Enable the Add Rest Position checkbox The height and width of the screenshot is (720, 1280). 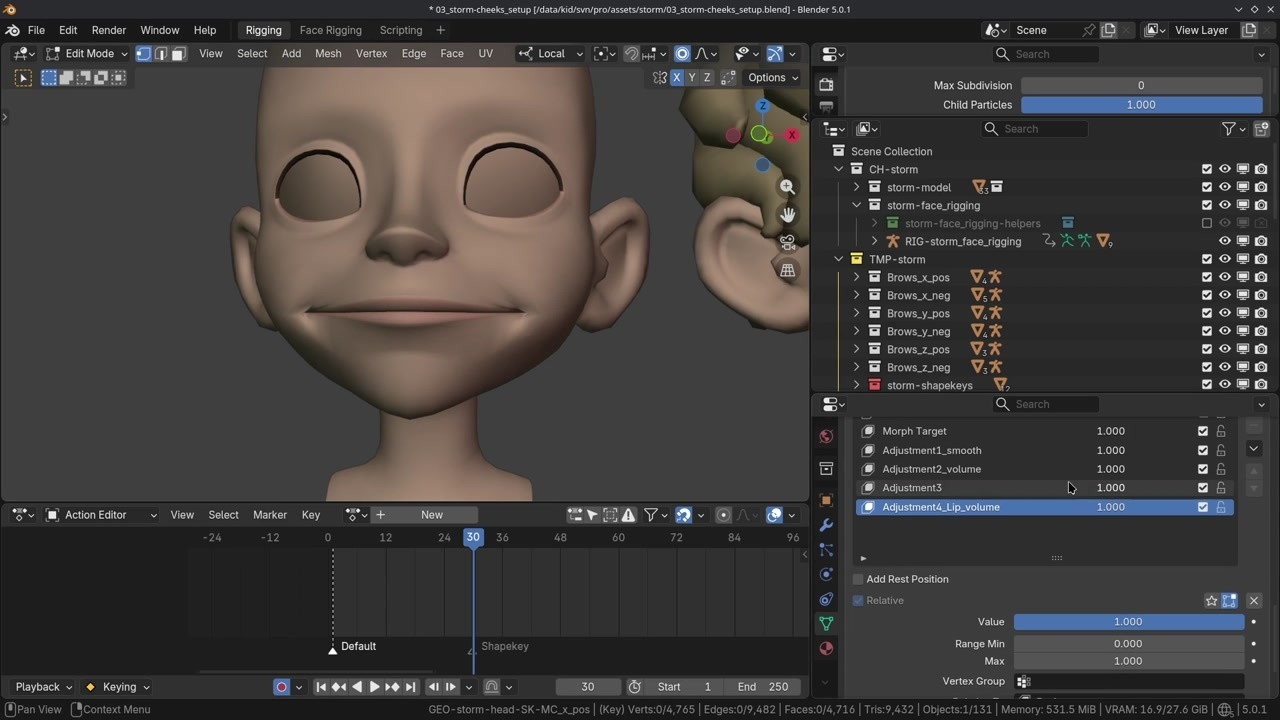[x=858, y=579]
